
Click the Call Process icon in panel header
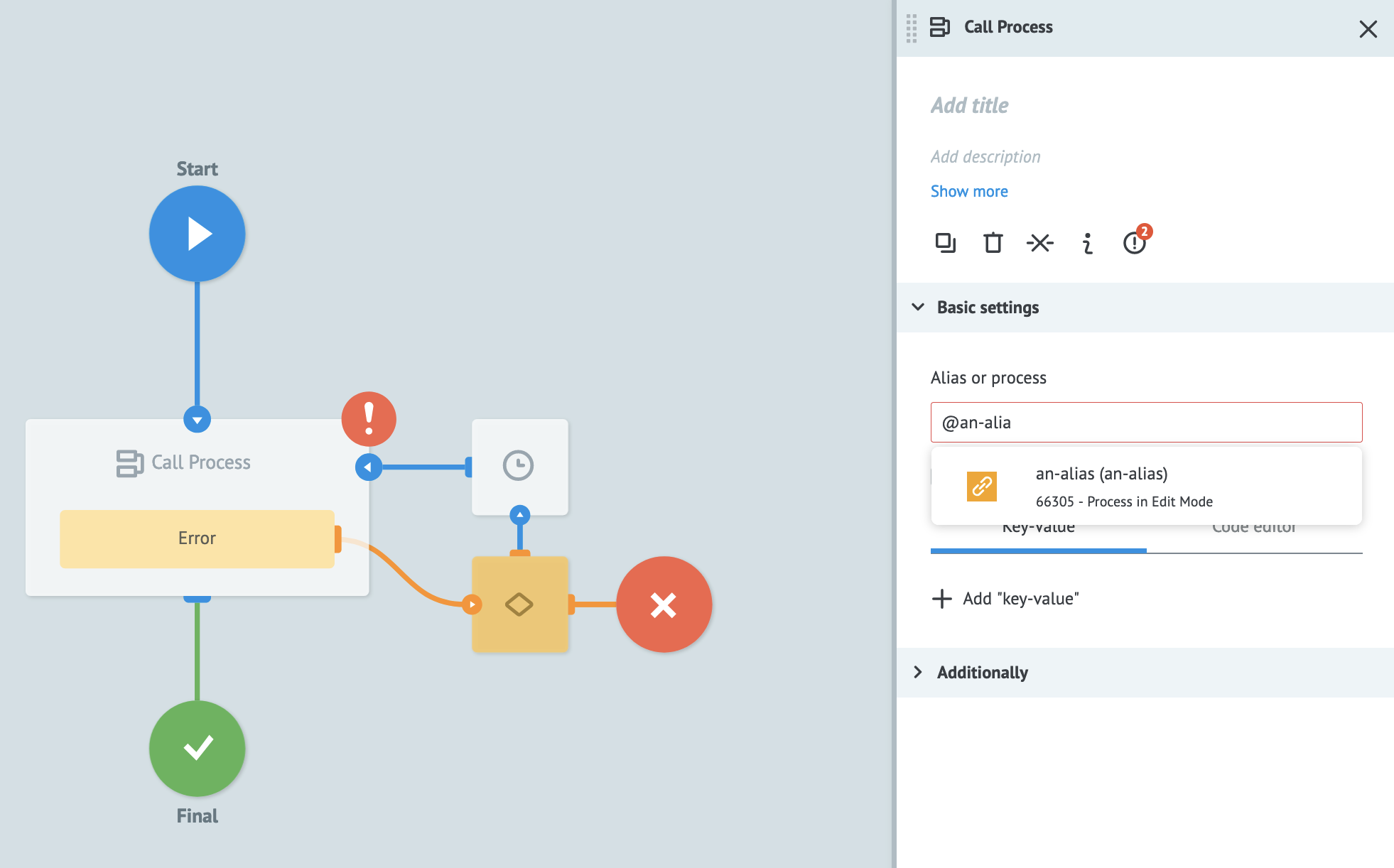pos(939,27)
